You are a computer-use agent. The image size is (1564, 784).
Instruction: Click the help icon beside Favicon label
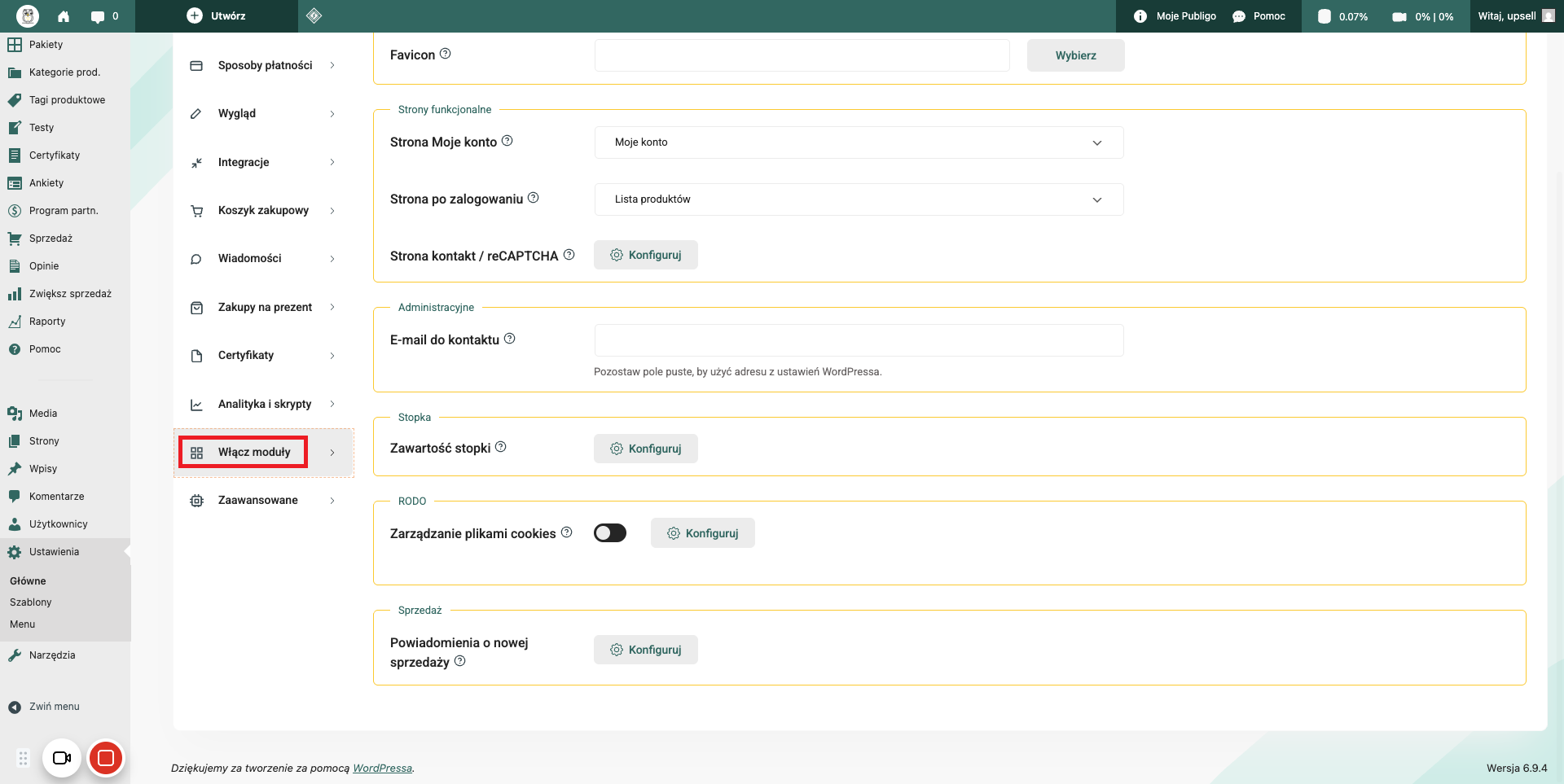click(x=446, y=54)
